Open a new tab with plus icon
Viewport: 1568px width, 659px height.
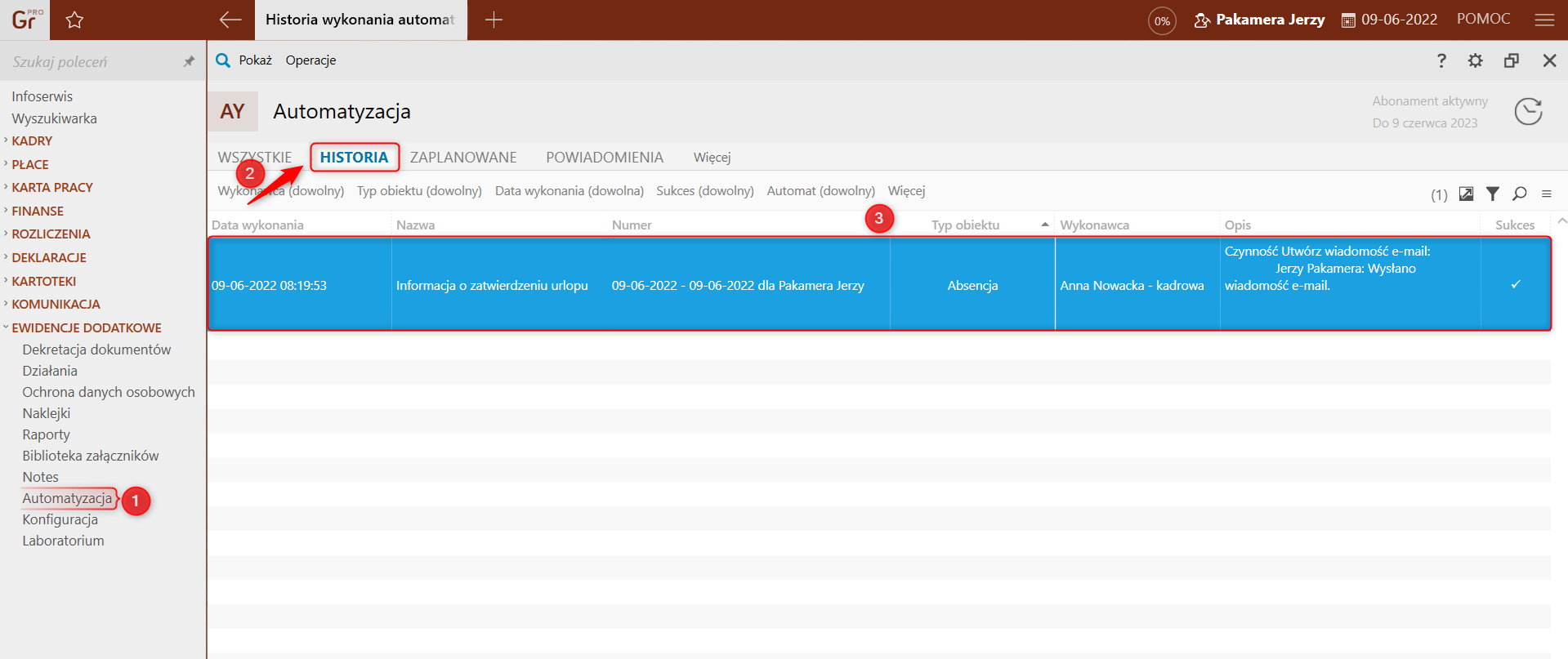point(494,20)
